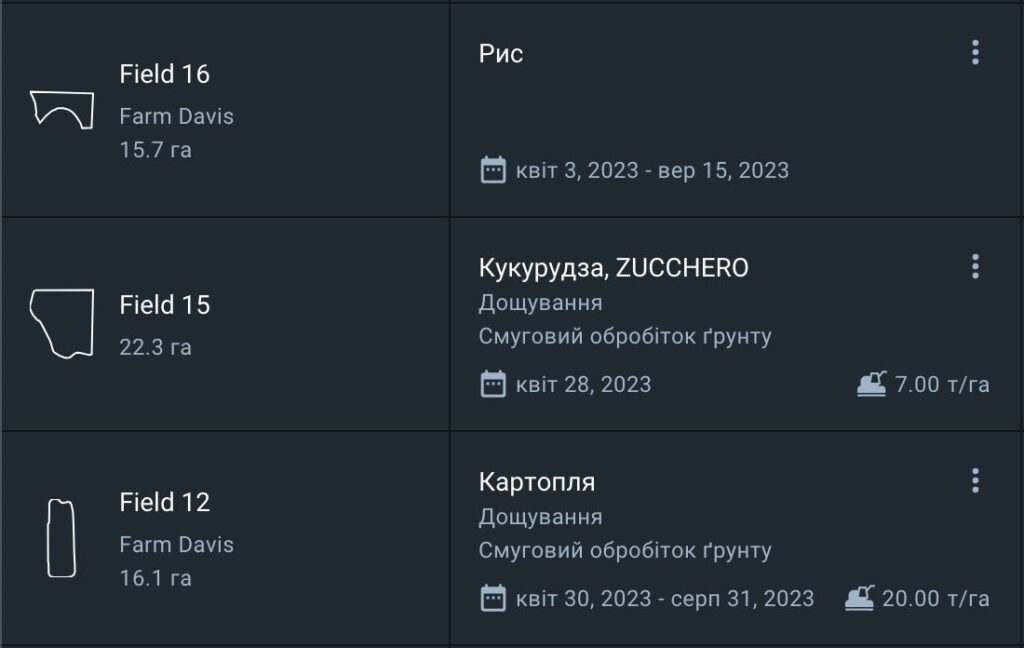Click the calendar icon in Field 16 row

(493, 170)
